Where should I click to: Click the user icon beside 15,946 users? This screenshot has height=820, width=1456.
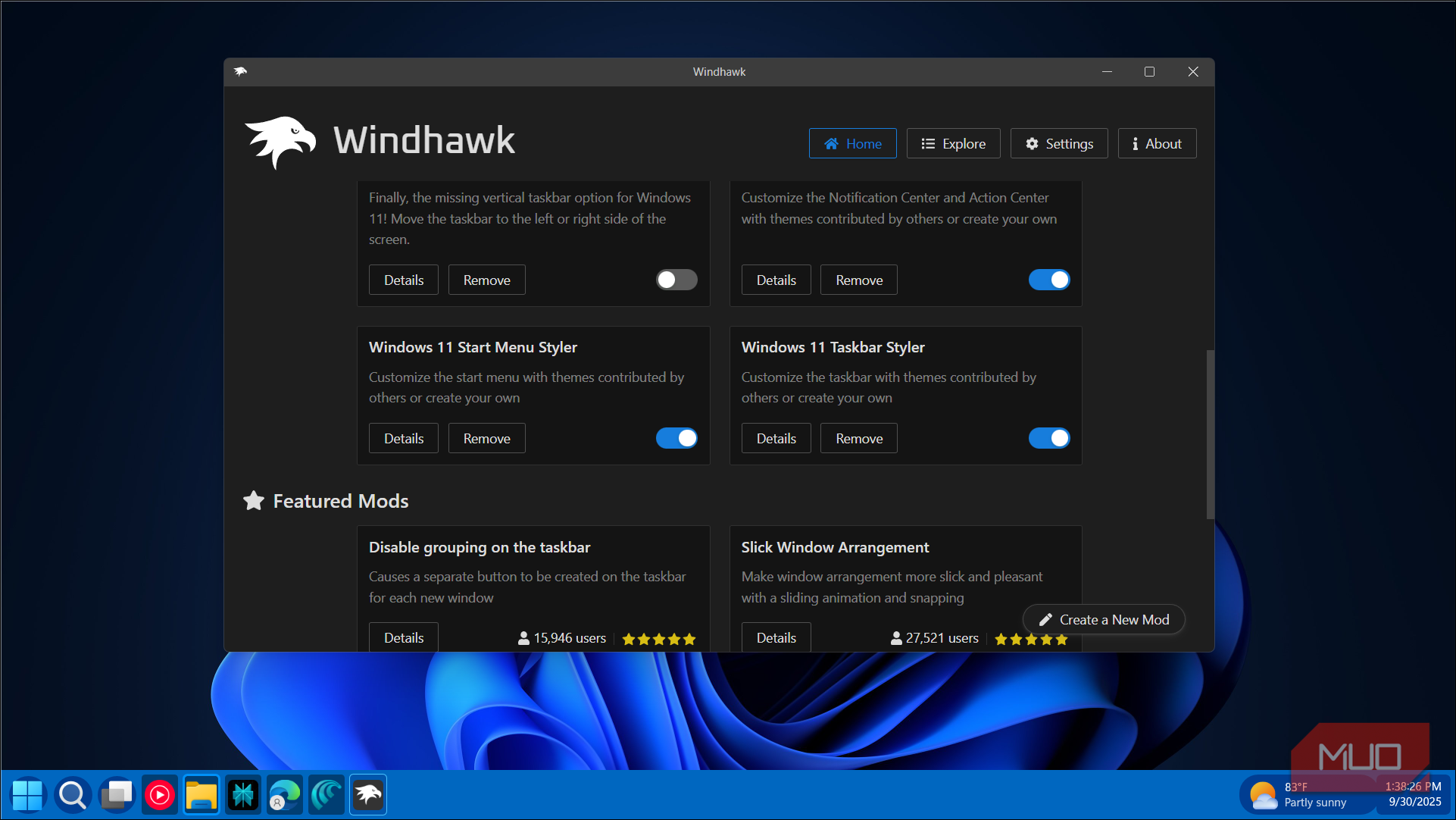click(523, 638)
